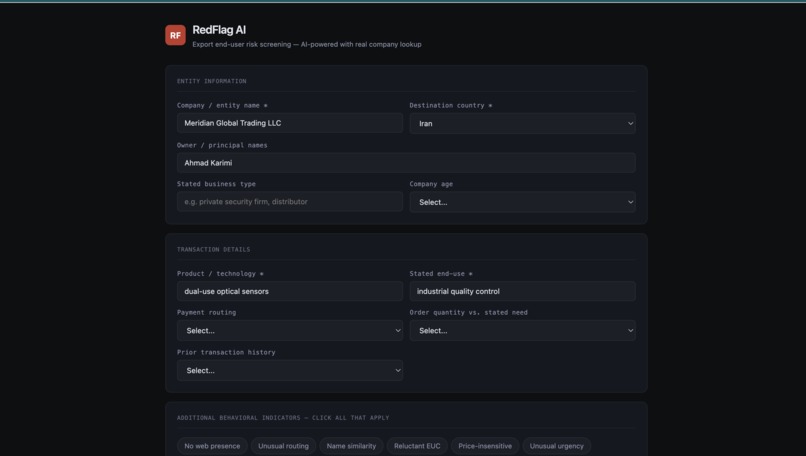The height and width of the screenshot is (456, 806).
Task: Open the Payment routing dropdown
Action: 290,331
